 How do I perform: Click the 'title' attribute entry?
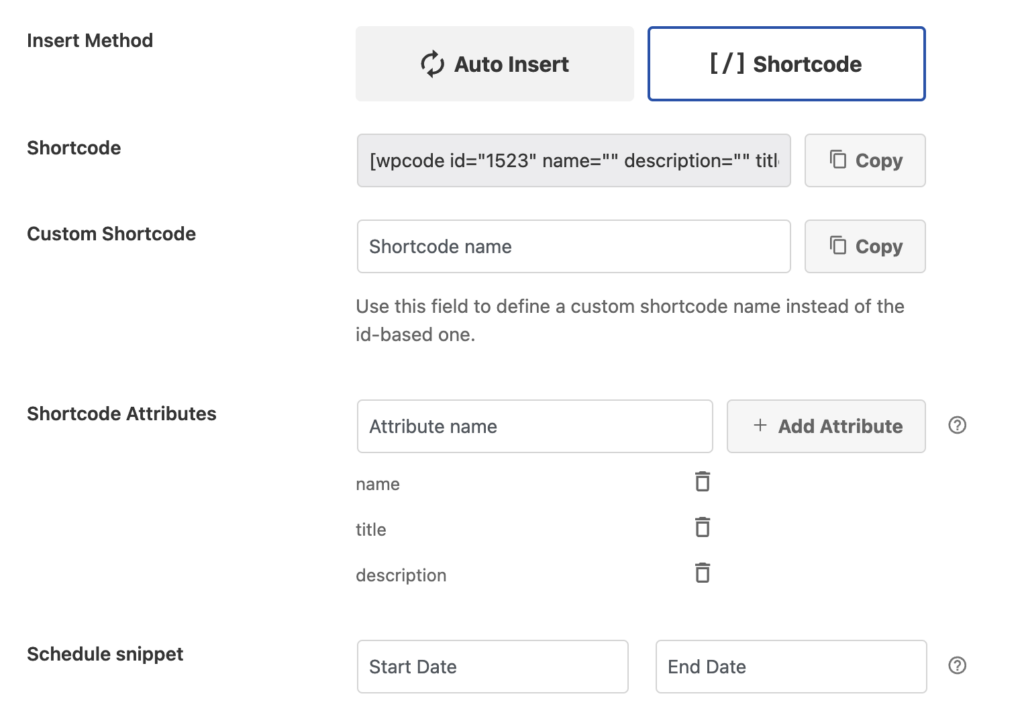[x=371, y=530]
